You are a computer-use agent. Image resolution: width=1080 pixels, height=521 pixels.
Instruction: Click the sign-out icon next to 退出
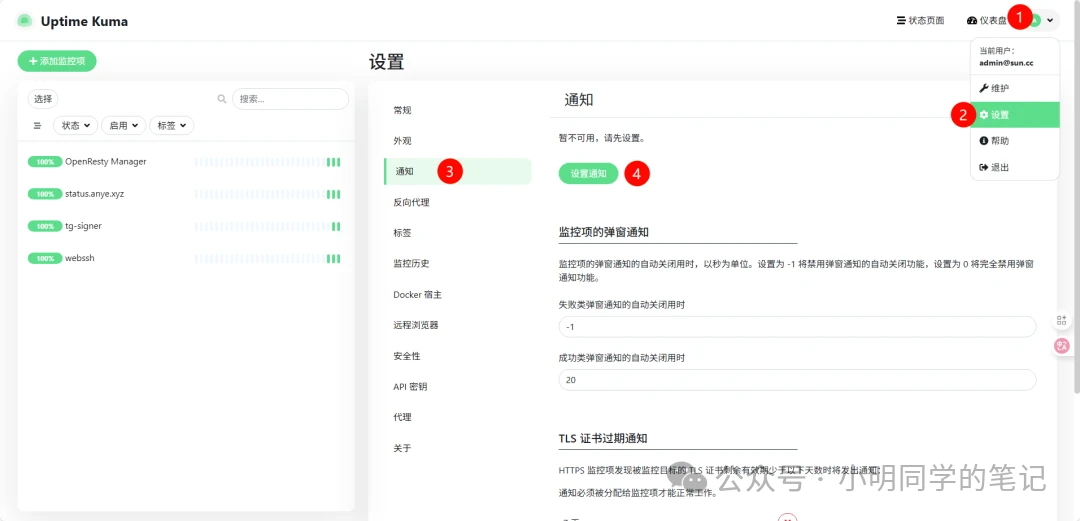pos(984,167)
